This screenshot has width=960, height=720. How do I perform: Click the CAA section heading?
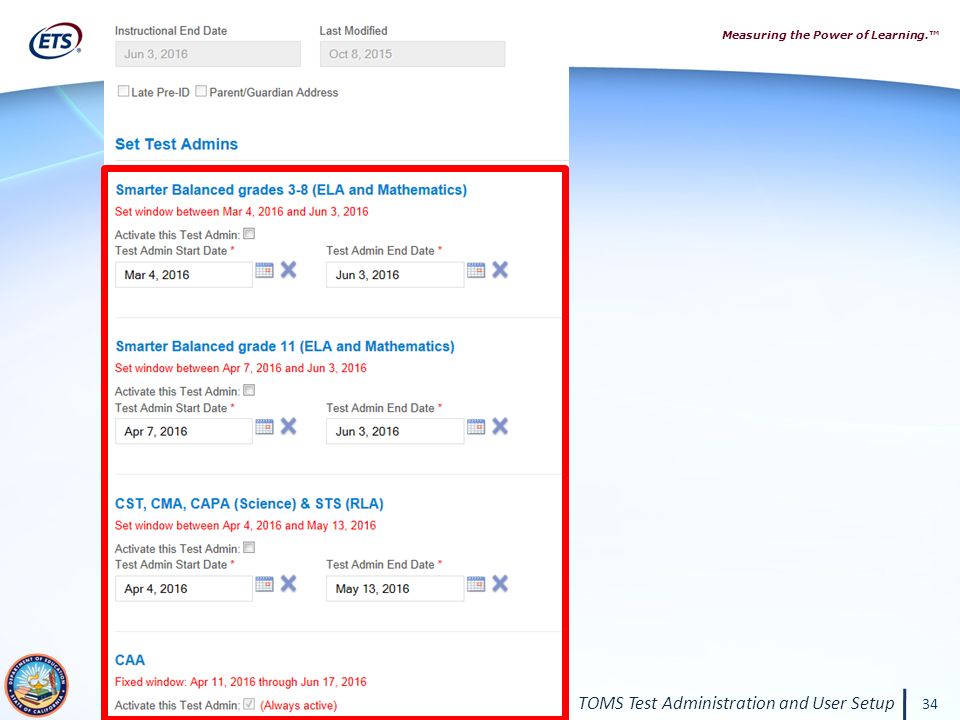pos(130,661)
